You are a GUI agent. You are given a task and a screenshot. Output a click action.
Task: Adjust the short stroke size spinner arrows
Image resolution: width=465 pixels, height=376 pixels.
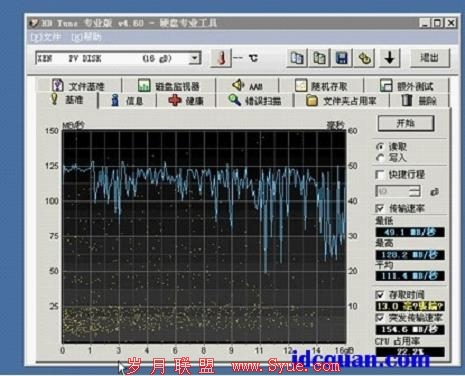click(415, 191)
